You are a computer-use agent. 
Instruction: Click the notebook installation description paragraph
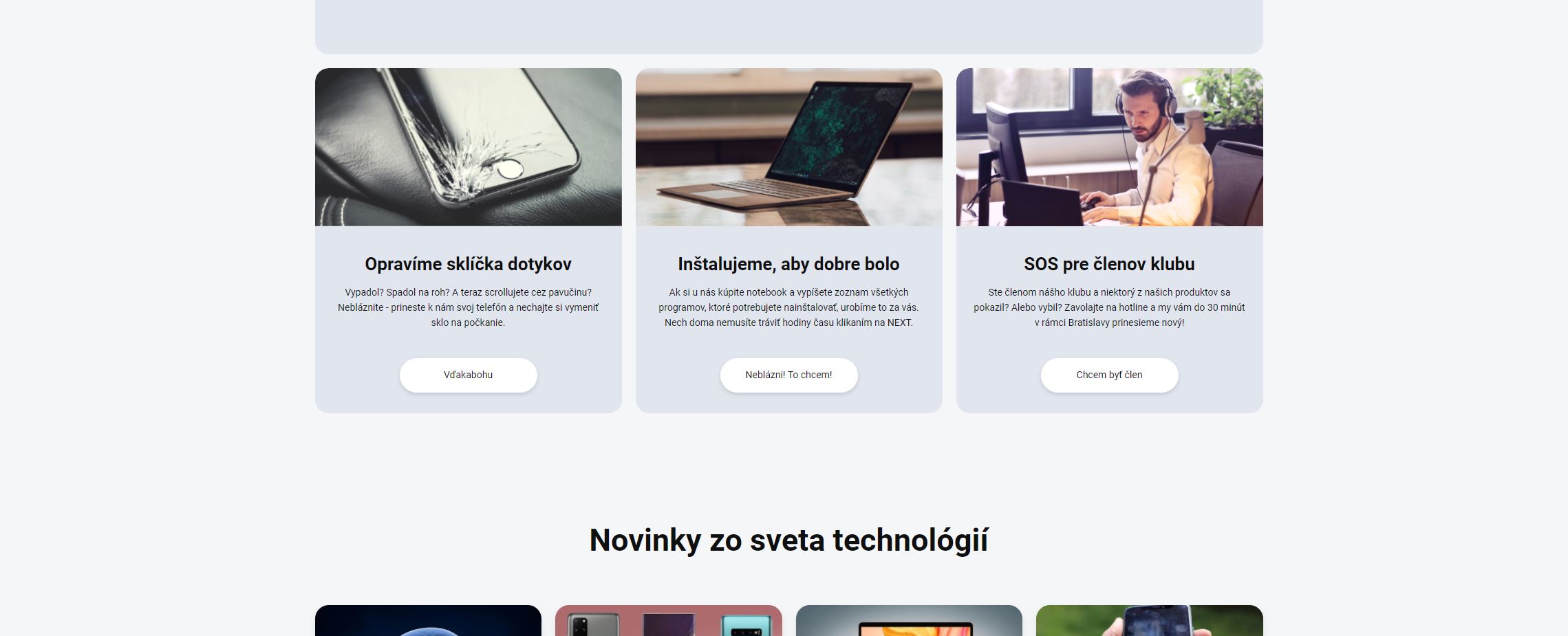tap(788, 307)
